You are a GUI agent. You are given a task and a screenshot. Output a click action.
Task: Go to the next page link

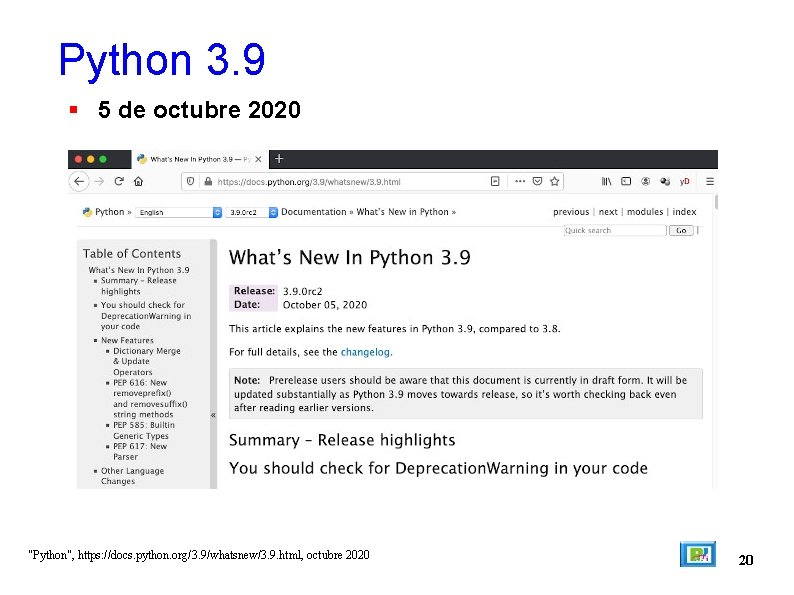[608, 212]
